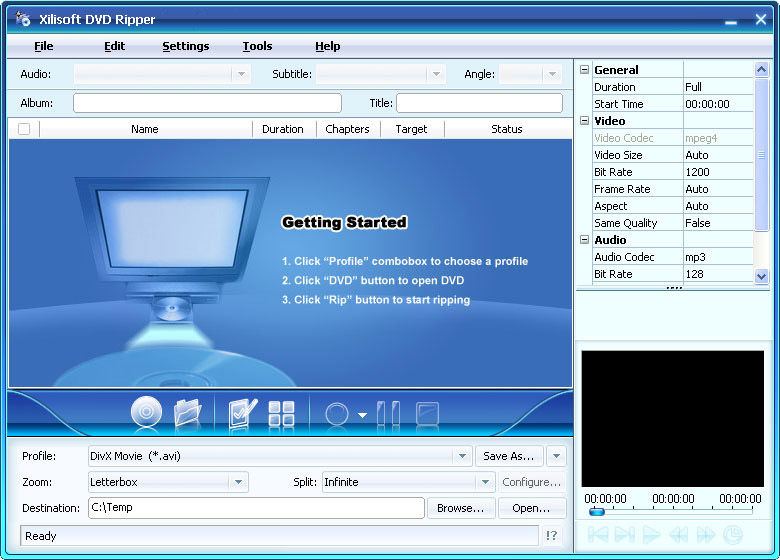Close the Xilisoft DVD Ripper window

pyautogui.click(x=761, y=19)
